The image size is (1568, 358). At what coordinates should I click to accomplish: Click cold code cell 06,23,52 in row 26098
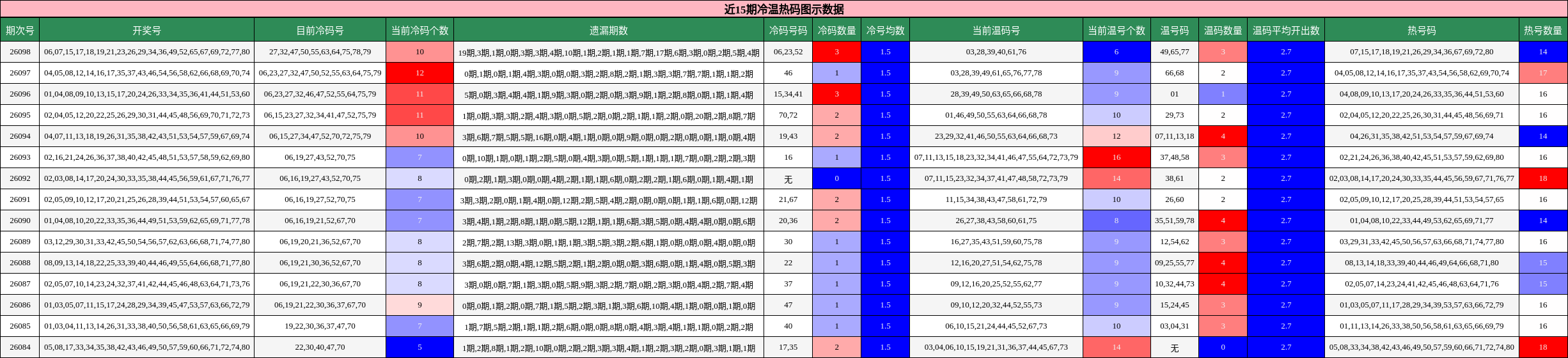[x=788, y=52]
